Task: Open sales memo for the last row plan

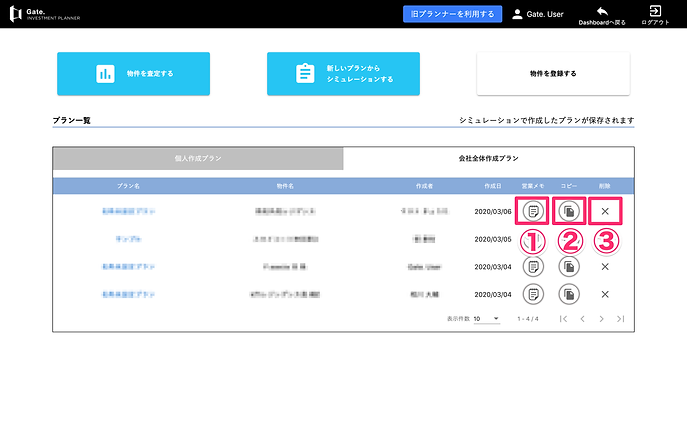Action: (x=533, y=294)
